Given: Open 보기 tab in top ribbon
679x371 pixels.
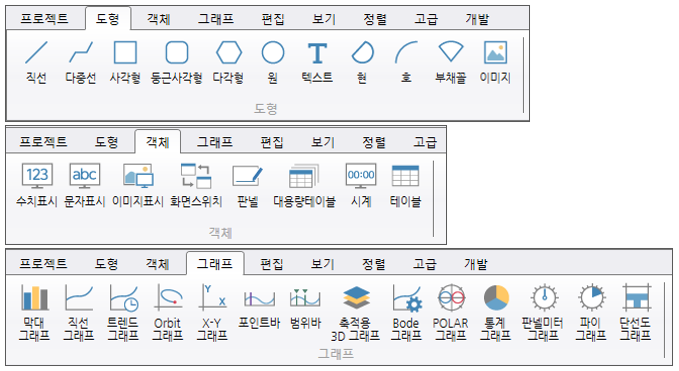Looking at the screenshot, I should click(x=324, y=19).
